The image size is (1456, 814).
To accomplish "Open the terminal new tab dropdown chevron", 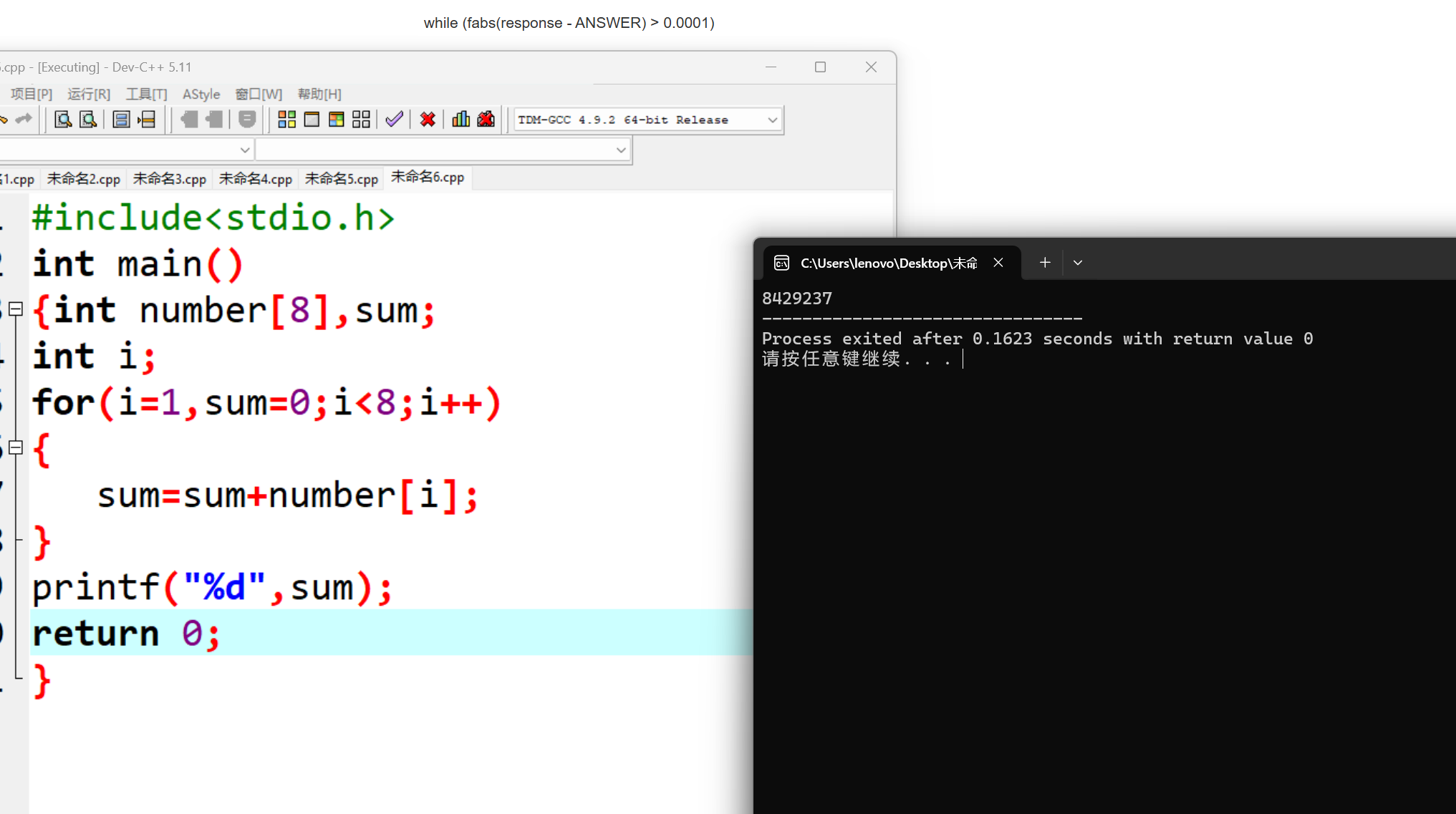I will [1077, 263].
